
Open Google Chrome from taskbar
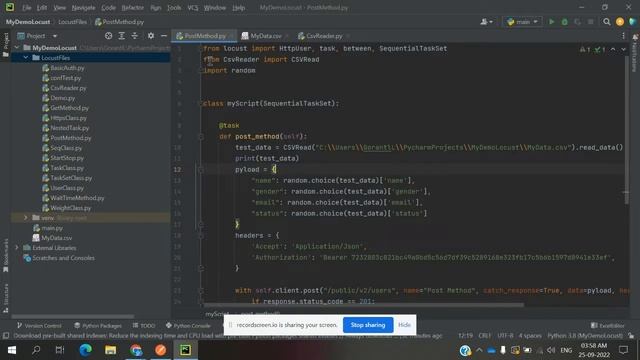point(136,350)
